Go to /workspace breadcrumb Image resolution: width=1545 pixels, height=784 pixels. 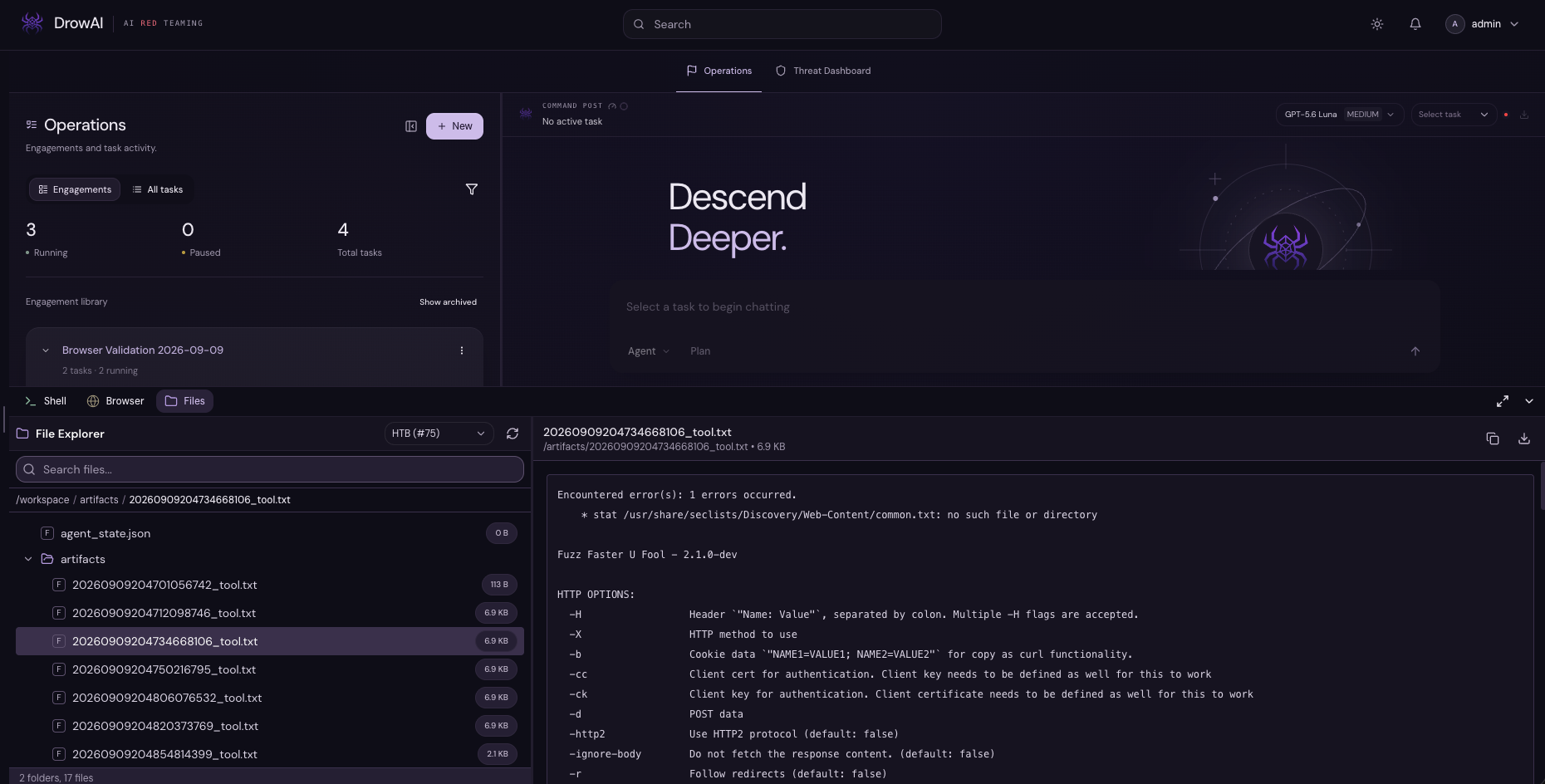coord(42,500)
